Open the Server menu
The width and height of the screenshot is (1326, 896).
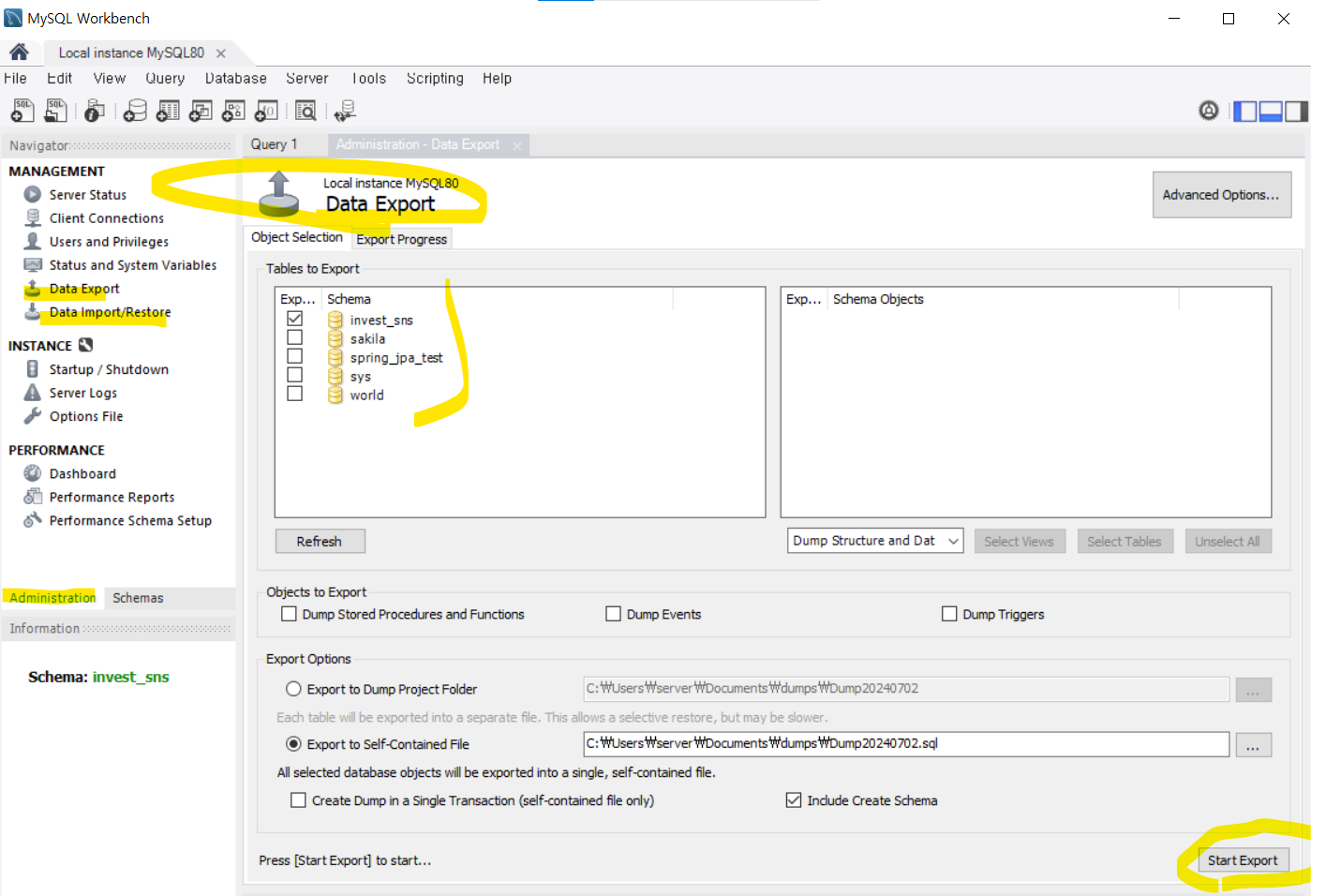(307, 79)
